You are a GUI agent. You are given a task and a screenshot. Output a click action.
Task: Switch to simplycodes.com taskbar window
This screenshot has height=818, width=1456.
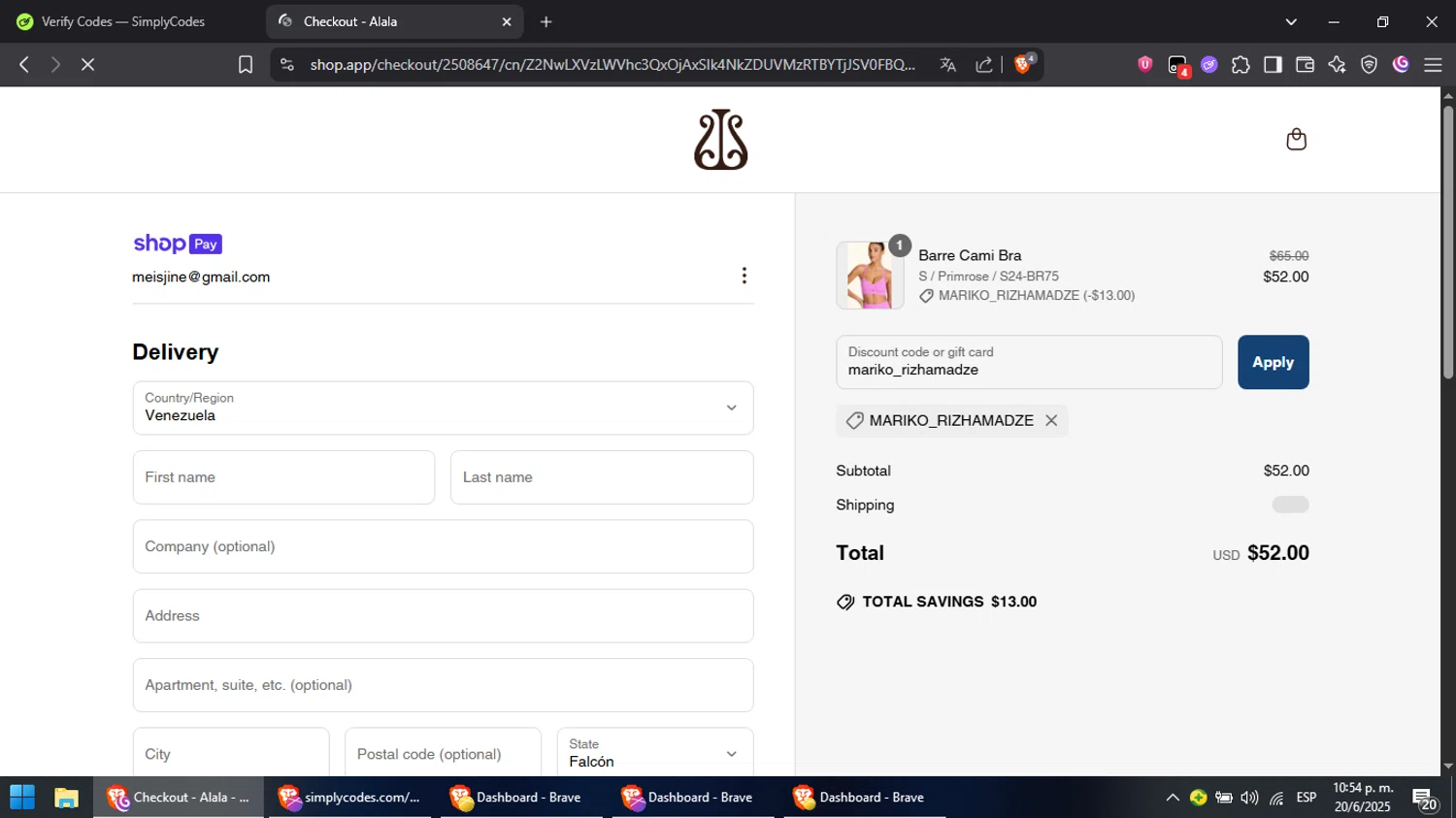coord(350,798)
